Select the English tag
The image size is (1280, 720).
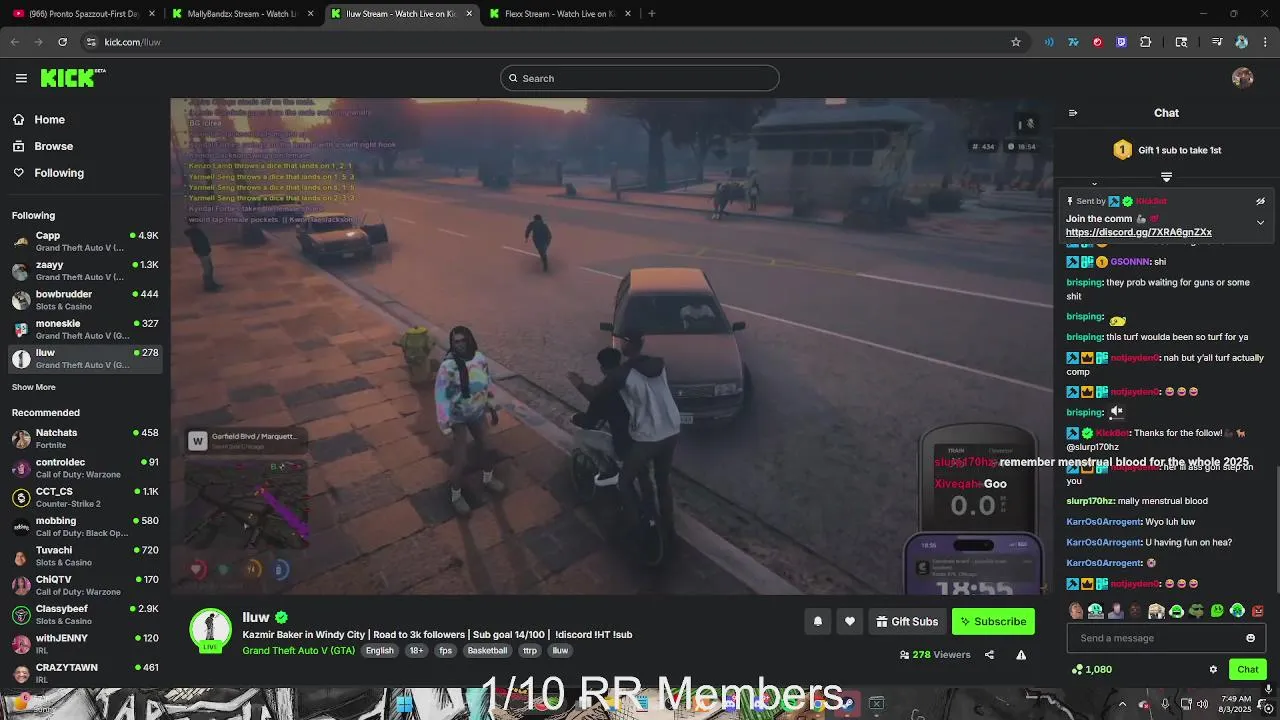pyautogui.click(x=380, y=650)
